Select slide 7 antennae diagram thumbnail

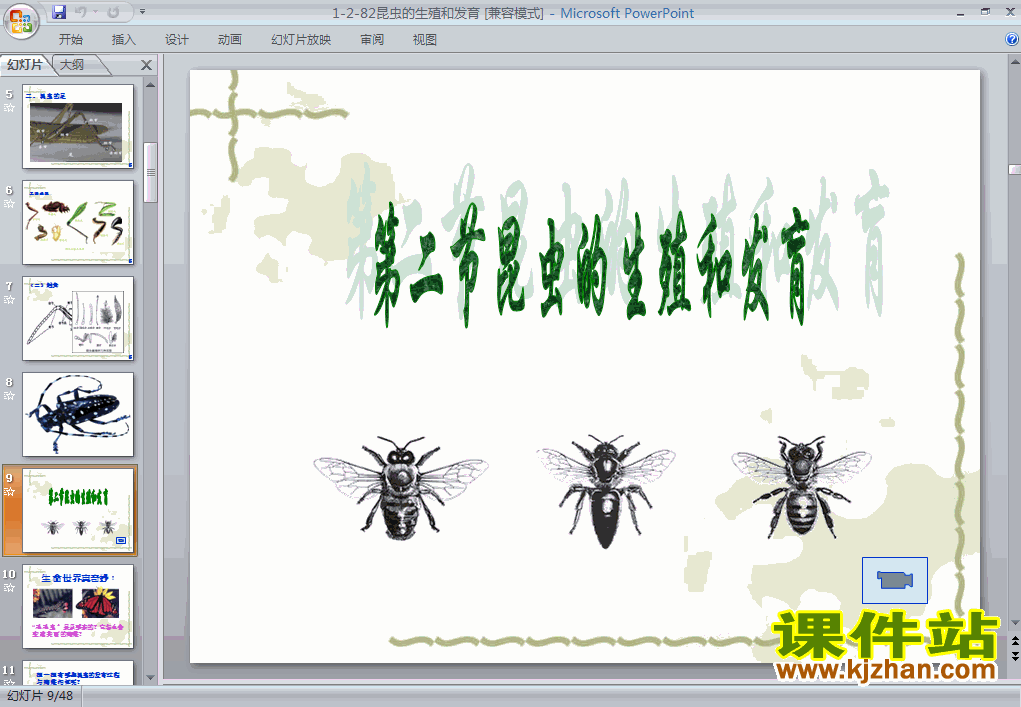click(x=78, y=318)
